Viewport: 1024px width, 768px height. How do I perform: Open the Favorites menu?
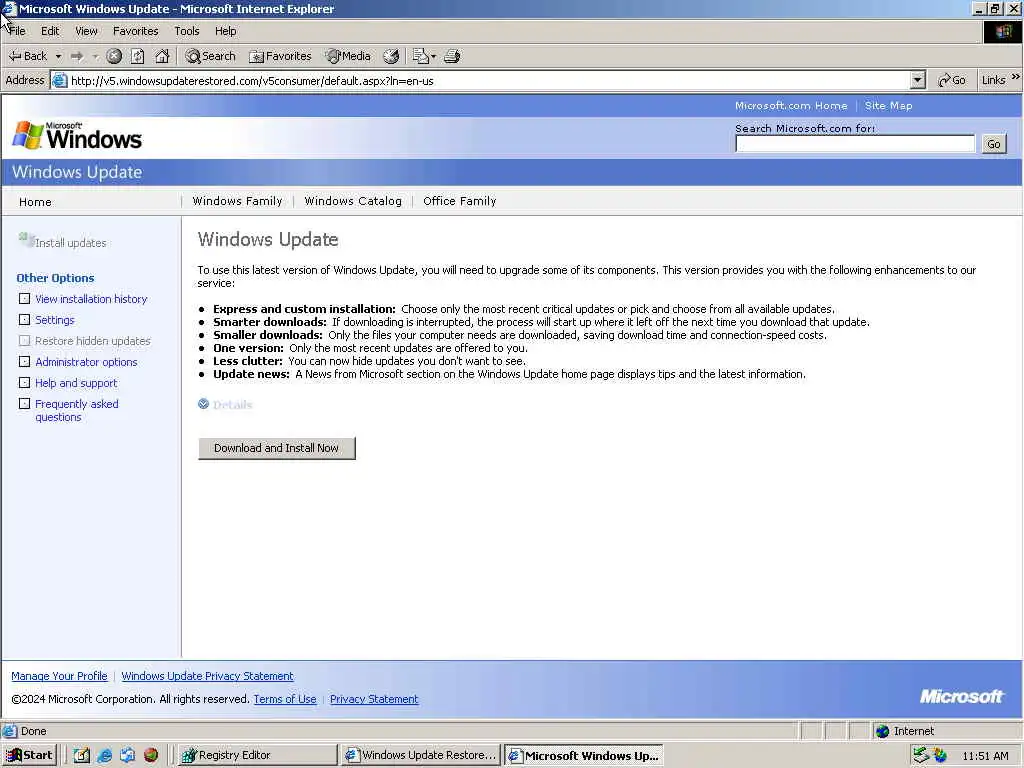(135, 31)
